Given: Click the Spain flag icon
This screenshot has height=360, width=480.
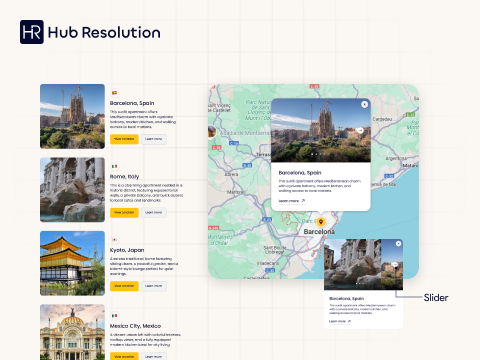Looking at the screenshot, I should (x=114, y=93).
